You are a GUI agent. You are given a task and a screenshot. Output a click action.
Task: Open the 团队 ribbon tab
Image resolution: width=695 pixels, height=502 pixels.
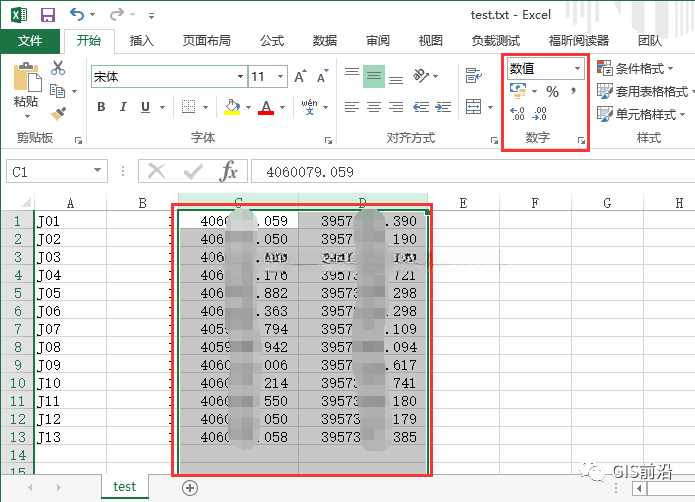(649, 41)
